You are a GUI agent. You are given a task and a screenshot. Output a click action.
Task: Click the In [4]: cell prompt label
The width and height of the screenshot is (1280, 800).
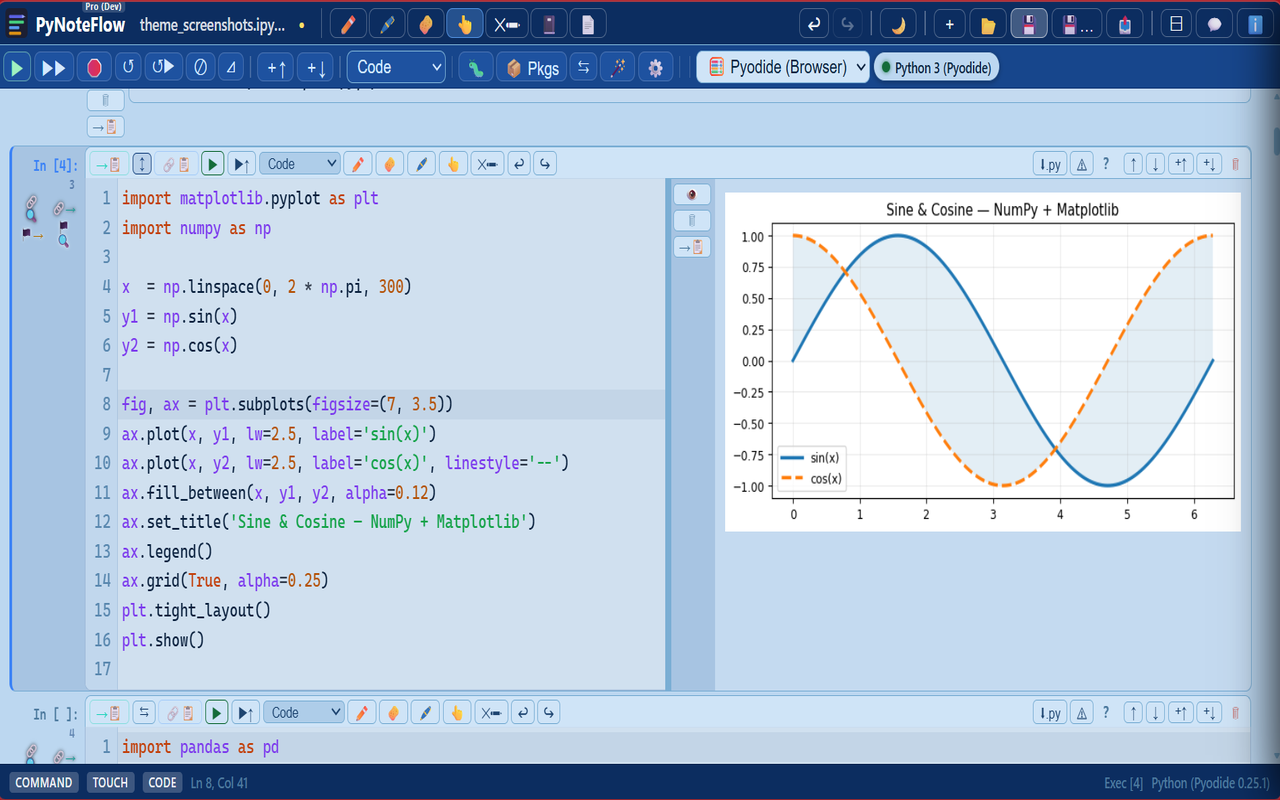pos(55,165)
